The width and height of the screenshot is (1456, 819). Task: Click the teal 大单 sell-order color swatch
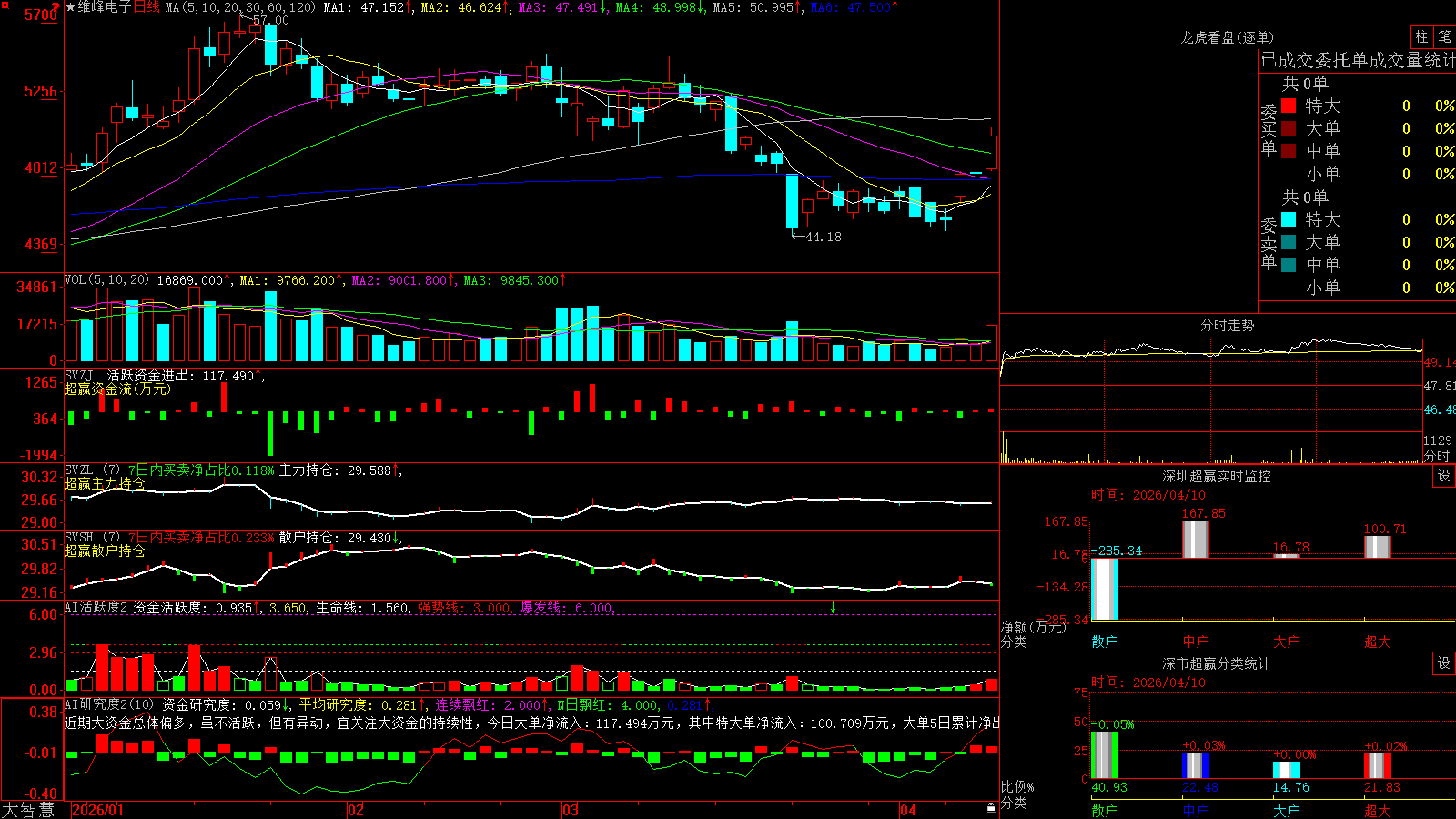(x=1289, y=242)
